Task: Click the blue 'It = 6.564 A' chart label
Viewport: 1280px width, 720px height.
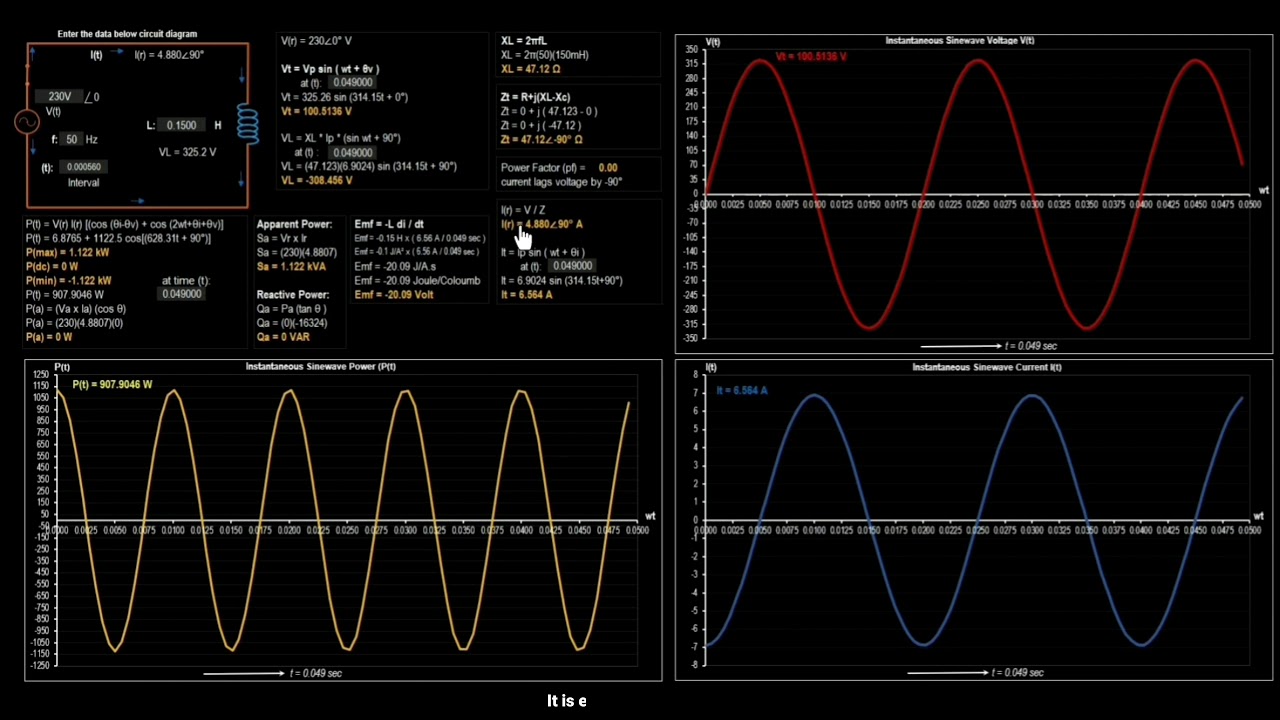Action: (x=742, y=391)
